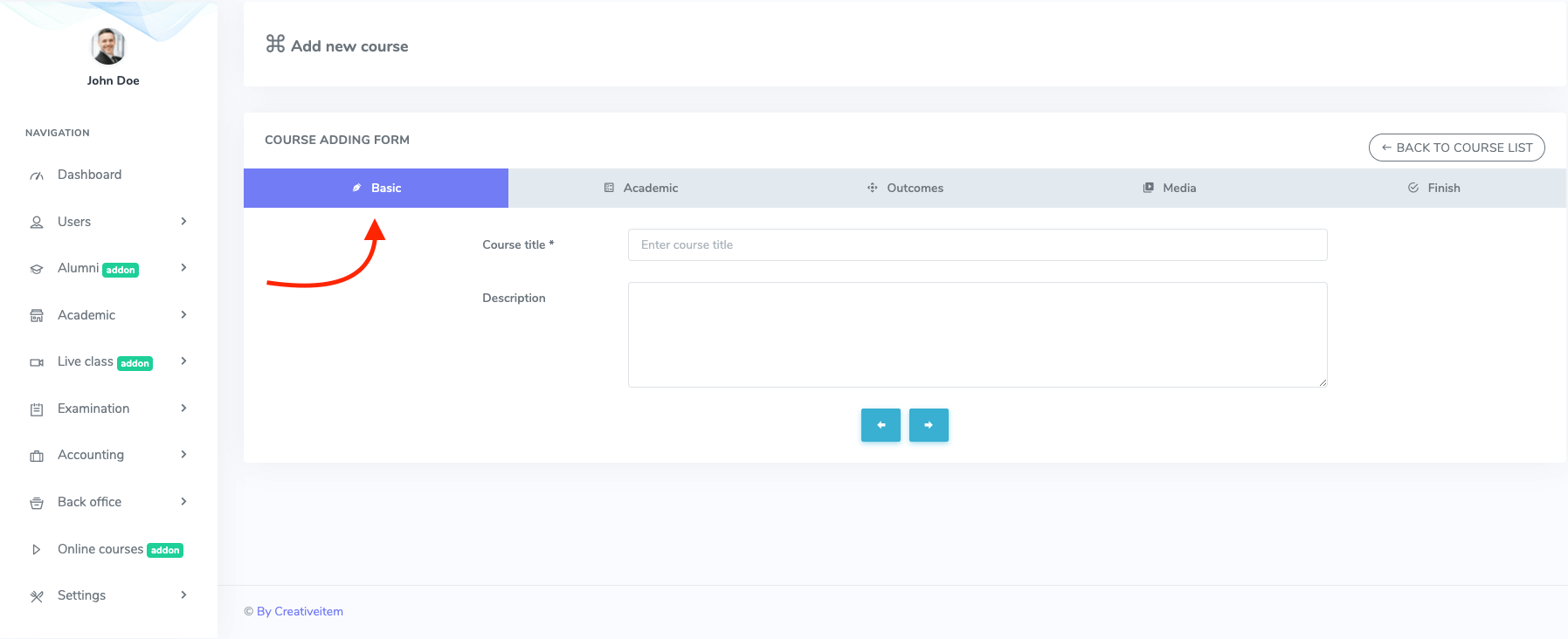Open the Creativeitem footer link
1568x639 pixels.
[x=300, y=611]
